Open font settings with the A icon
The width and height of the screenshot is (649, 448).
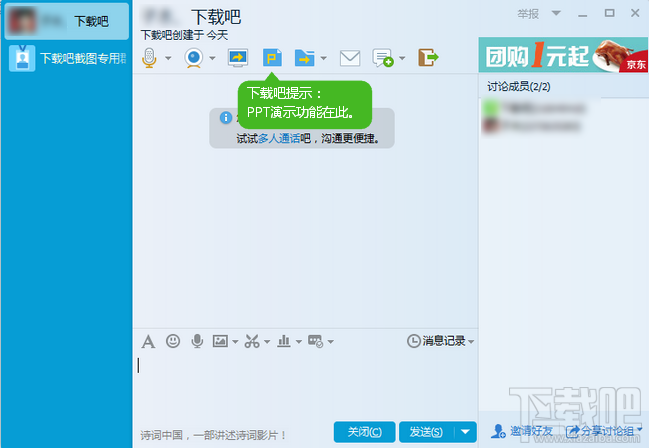[148, 342]
